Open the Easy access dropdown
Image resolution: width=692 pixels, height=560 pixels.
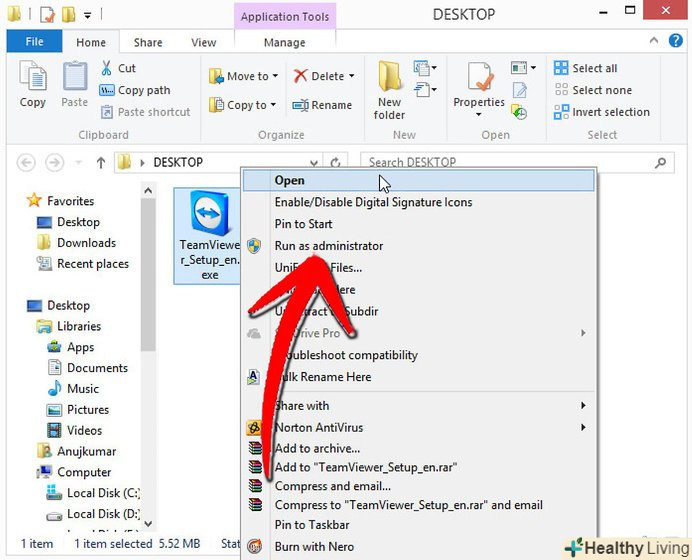point(425,90)
